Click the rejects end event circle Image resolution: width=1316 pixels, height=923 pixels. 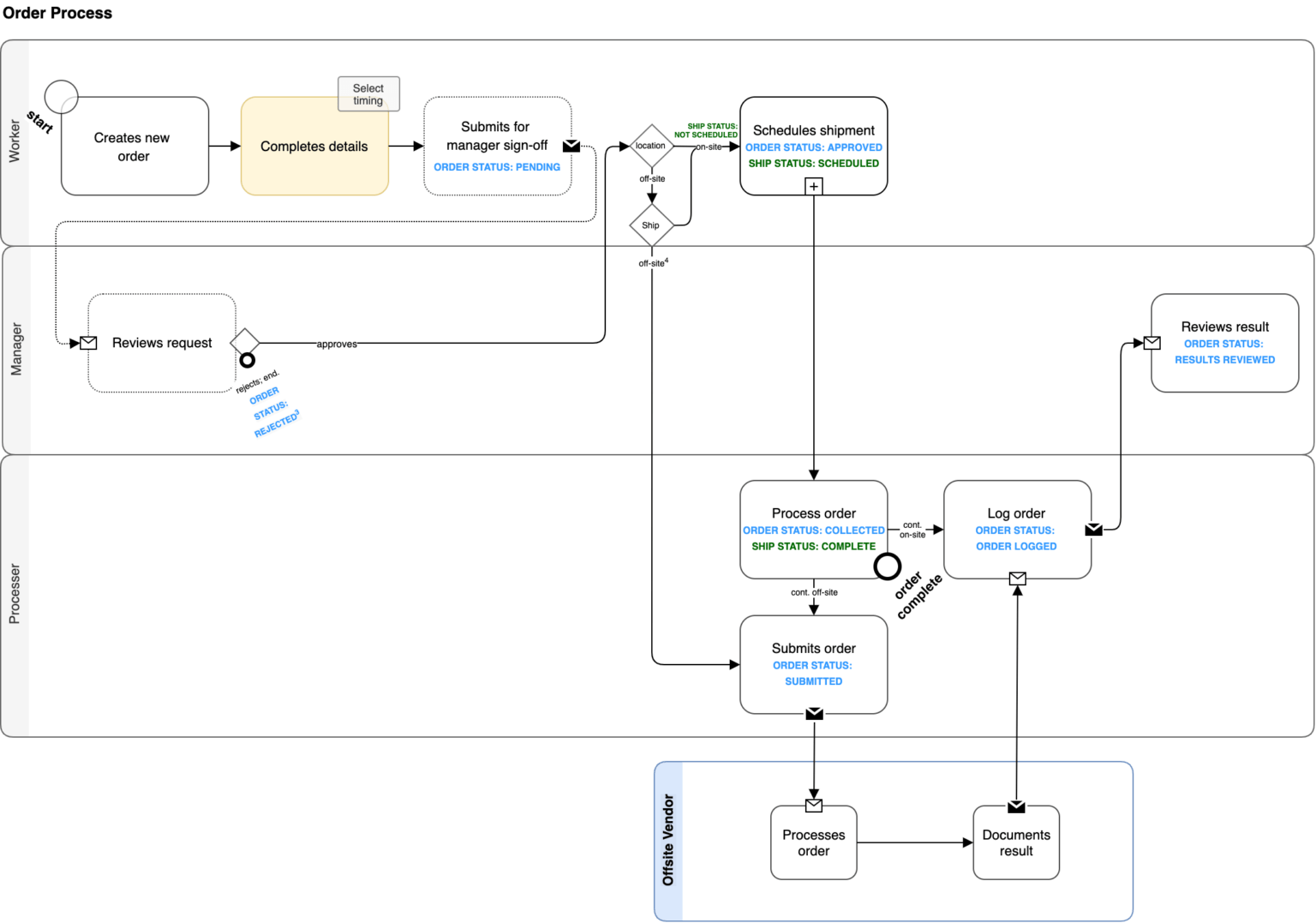click(x=247, y=360)
